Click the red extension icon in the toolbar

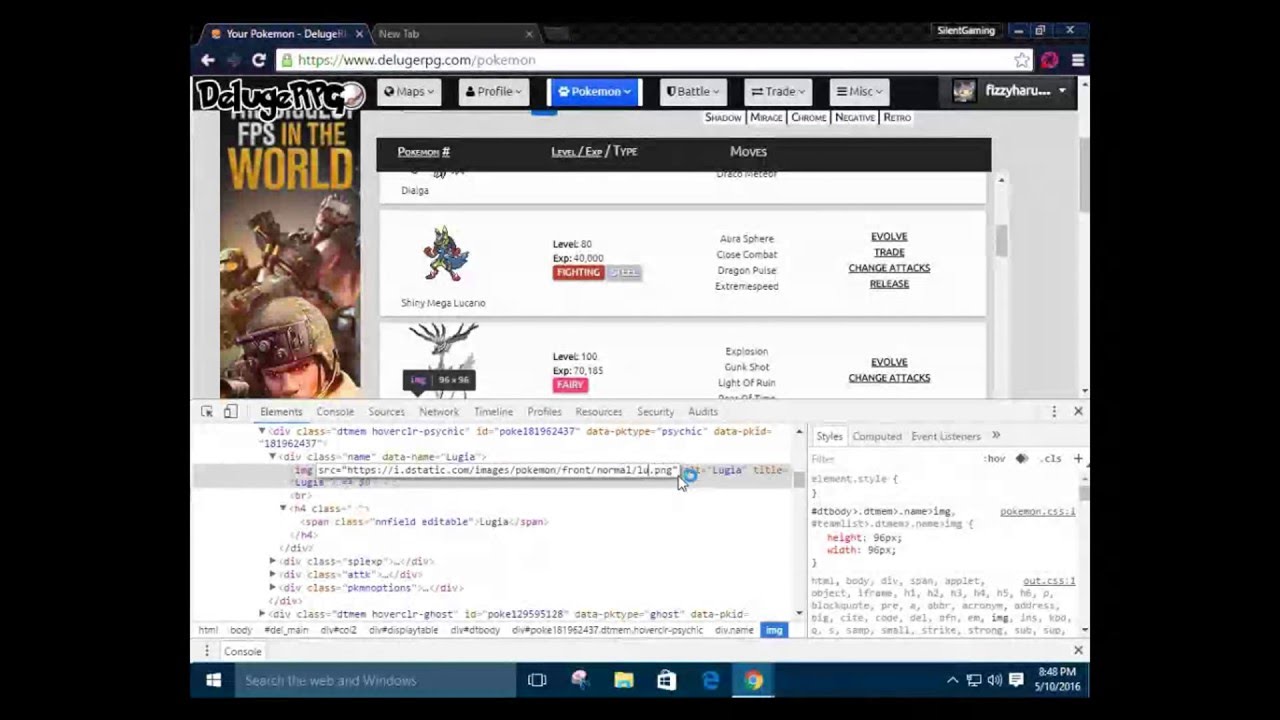click(1049, 60)
